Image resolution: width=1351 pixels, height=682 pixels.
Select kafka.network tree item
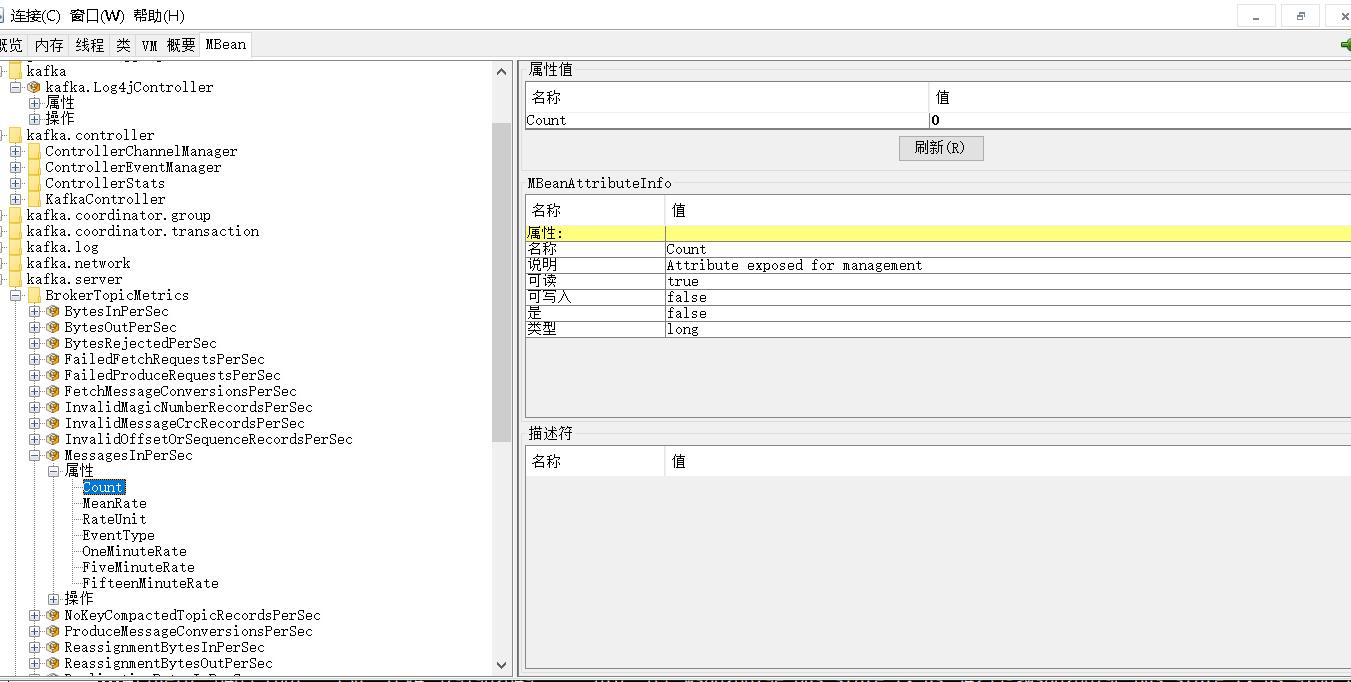(78, 263)
